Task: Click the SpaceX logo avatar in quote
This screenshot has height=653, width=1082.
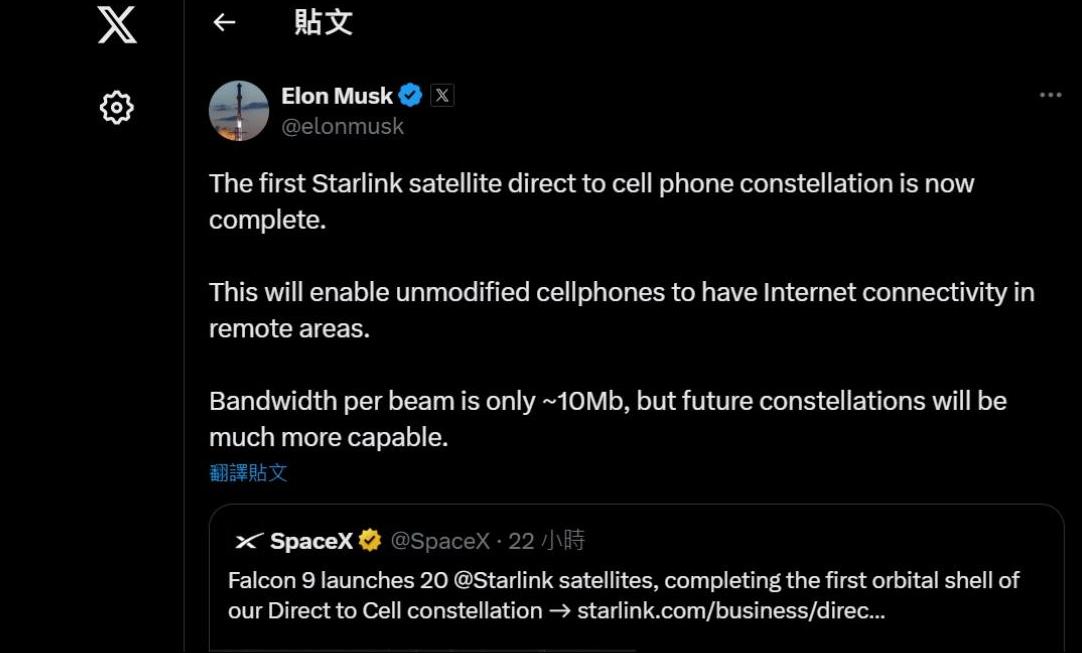Action: (x=248, y=542)
